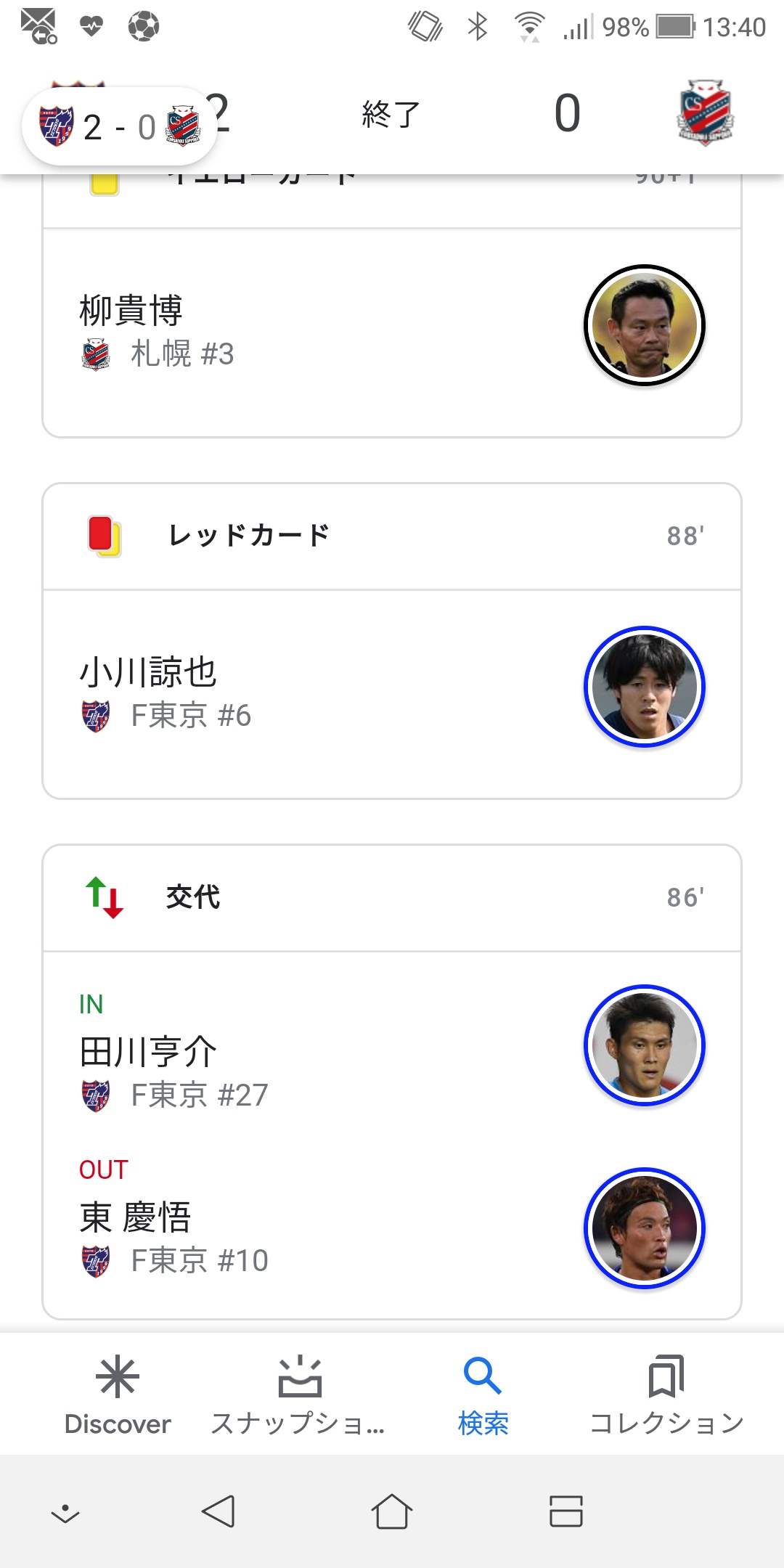Select substituted-in player 田川亨介
784x1568 pixels.
pyautogui.click(x=148, y=1052)
